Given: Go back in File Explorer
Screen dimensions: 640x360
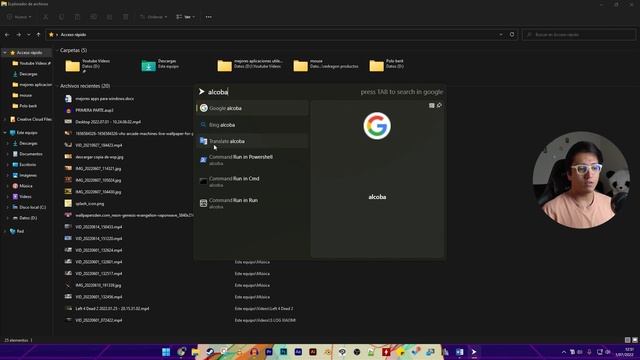Looking at the screenshot, I should coord(7,35).
